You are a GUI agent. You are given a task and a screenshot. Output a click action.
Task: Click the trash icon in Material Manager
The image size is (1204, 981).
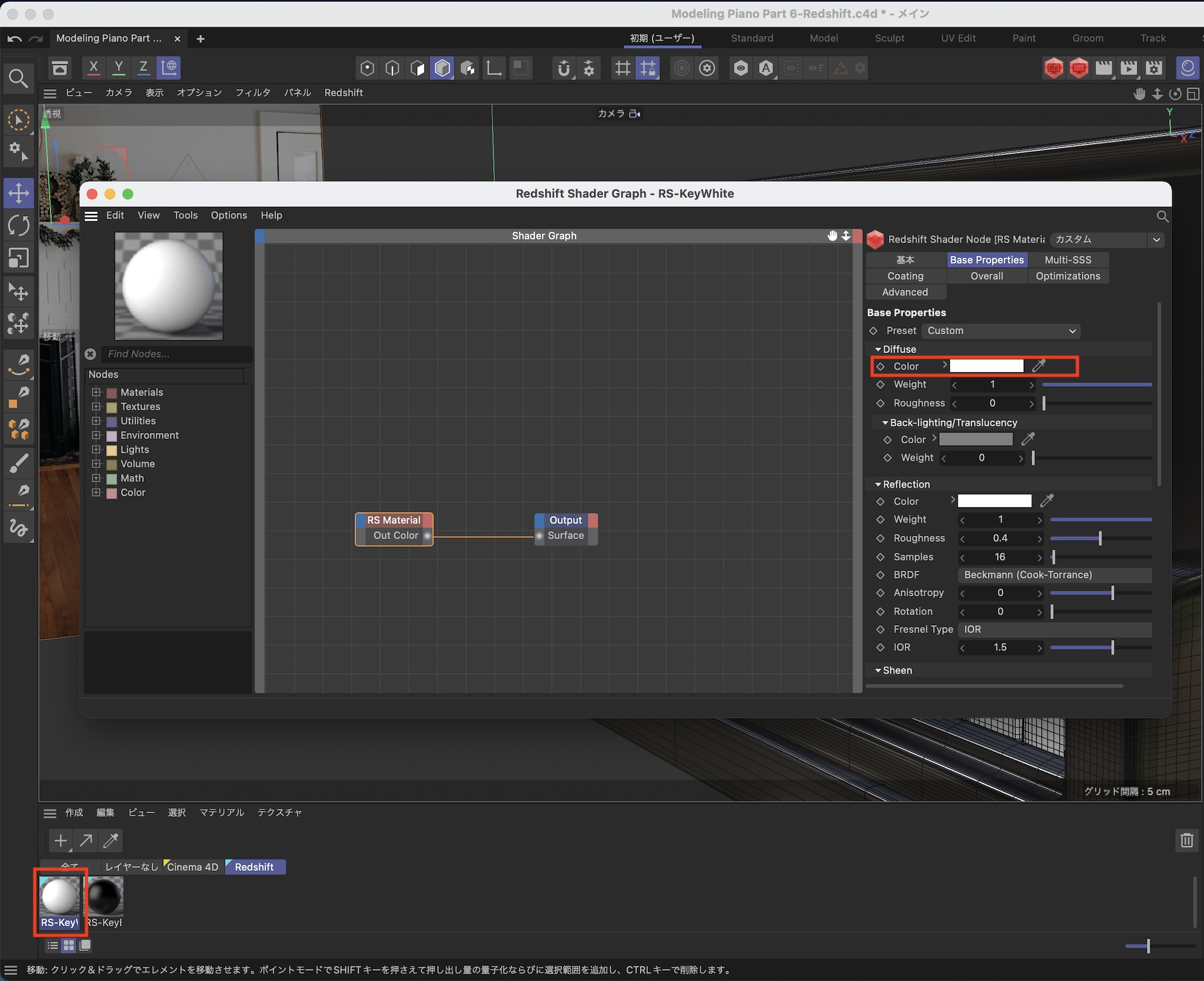(x=1187, y=840)
